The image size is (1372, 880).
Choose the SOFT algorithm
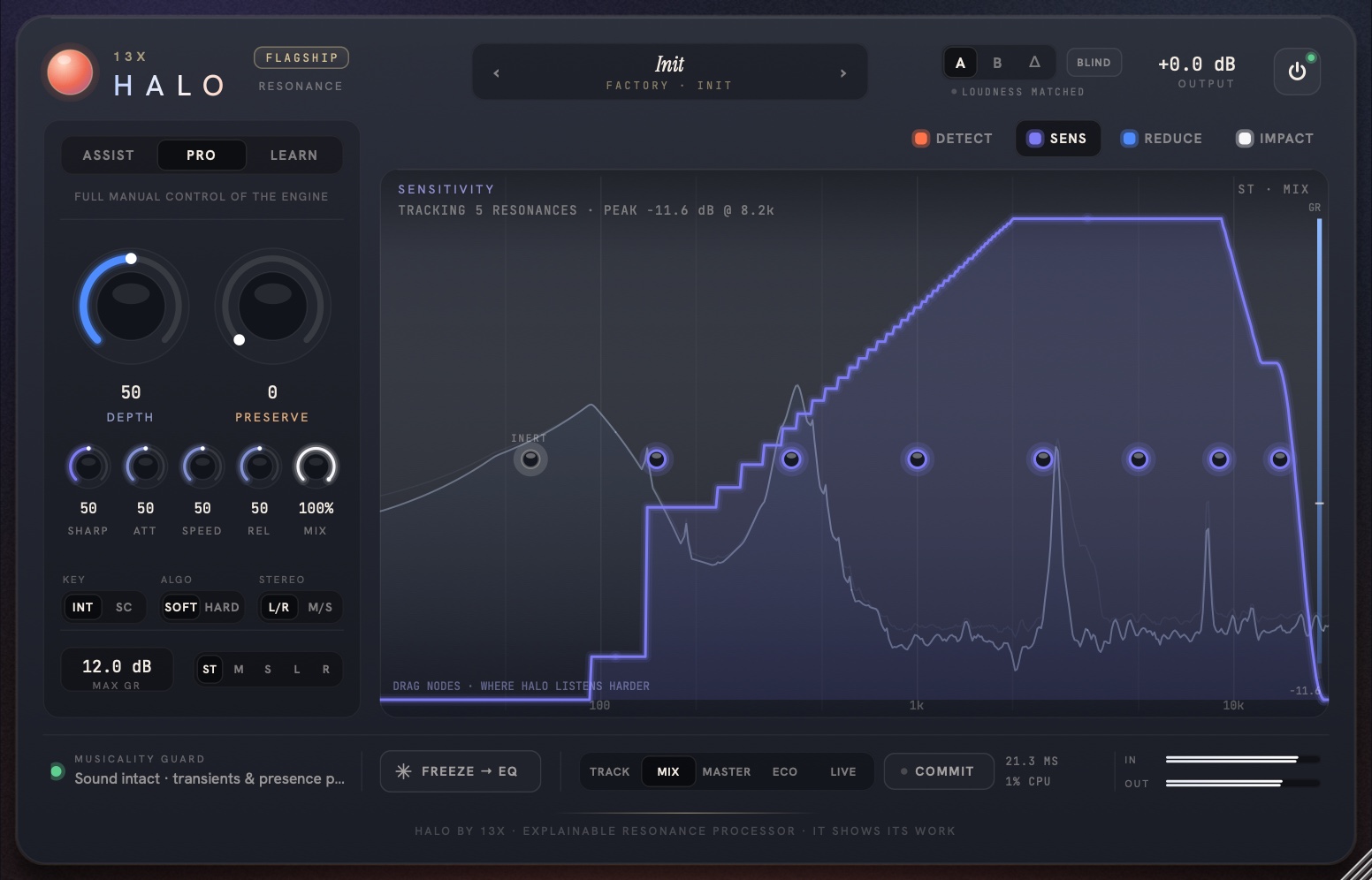coord(180,607)
